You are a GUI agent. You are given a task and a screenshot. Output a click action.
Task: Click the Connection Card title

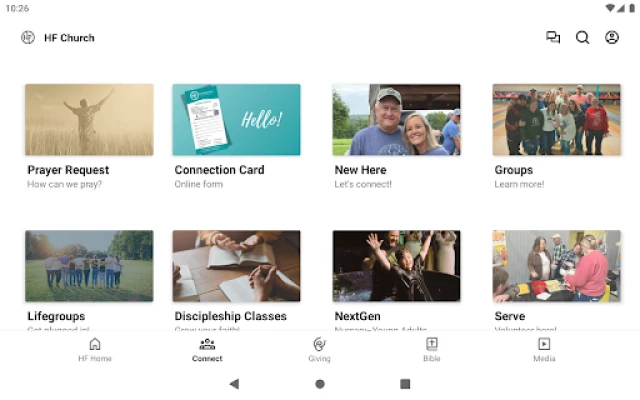pyautogui.click(x=220, y=170)
